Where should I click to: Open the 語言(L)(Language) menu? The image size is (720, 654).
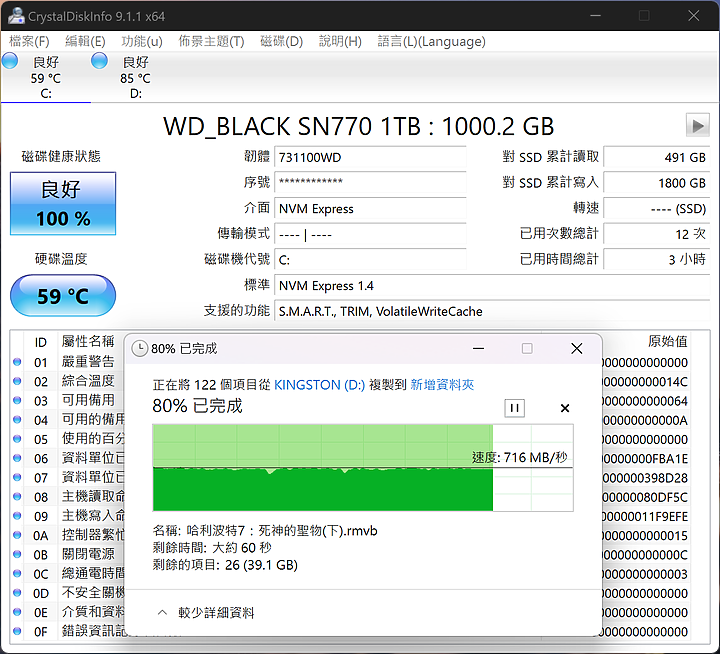[431, 41]
